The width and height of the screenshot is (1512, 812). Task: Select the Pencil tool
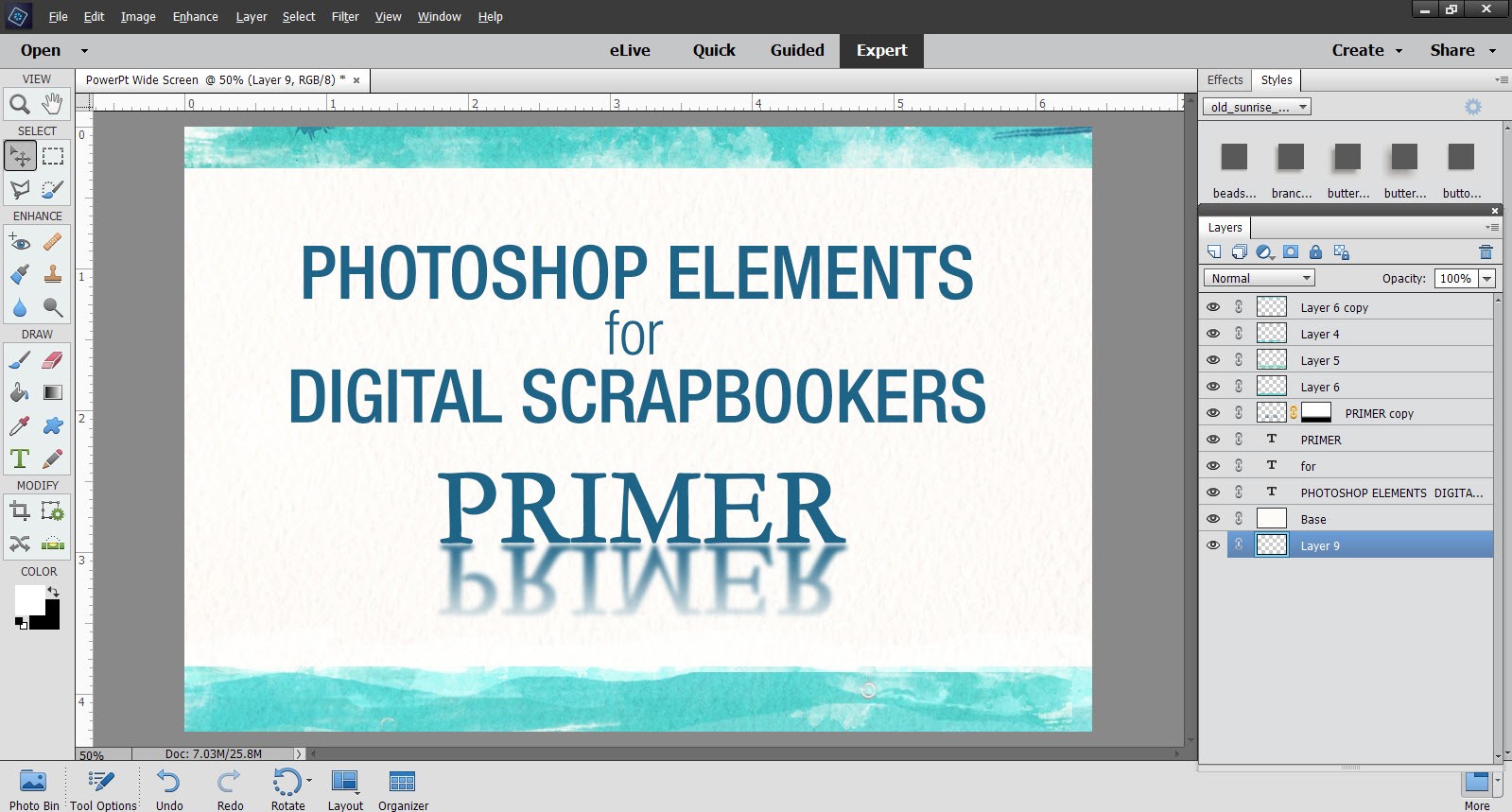pyautogui.click(x=53, y=458)
